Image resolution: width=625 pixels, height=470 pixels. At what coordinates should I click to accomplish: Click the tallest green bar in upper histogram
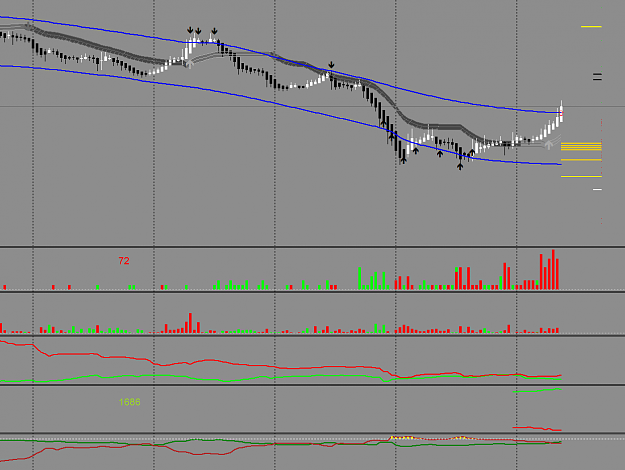coord(360,278)
